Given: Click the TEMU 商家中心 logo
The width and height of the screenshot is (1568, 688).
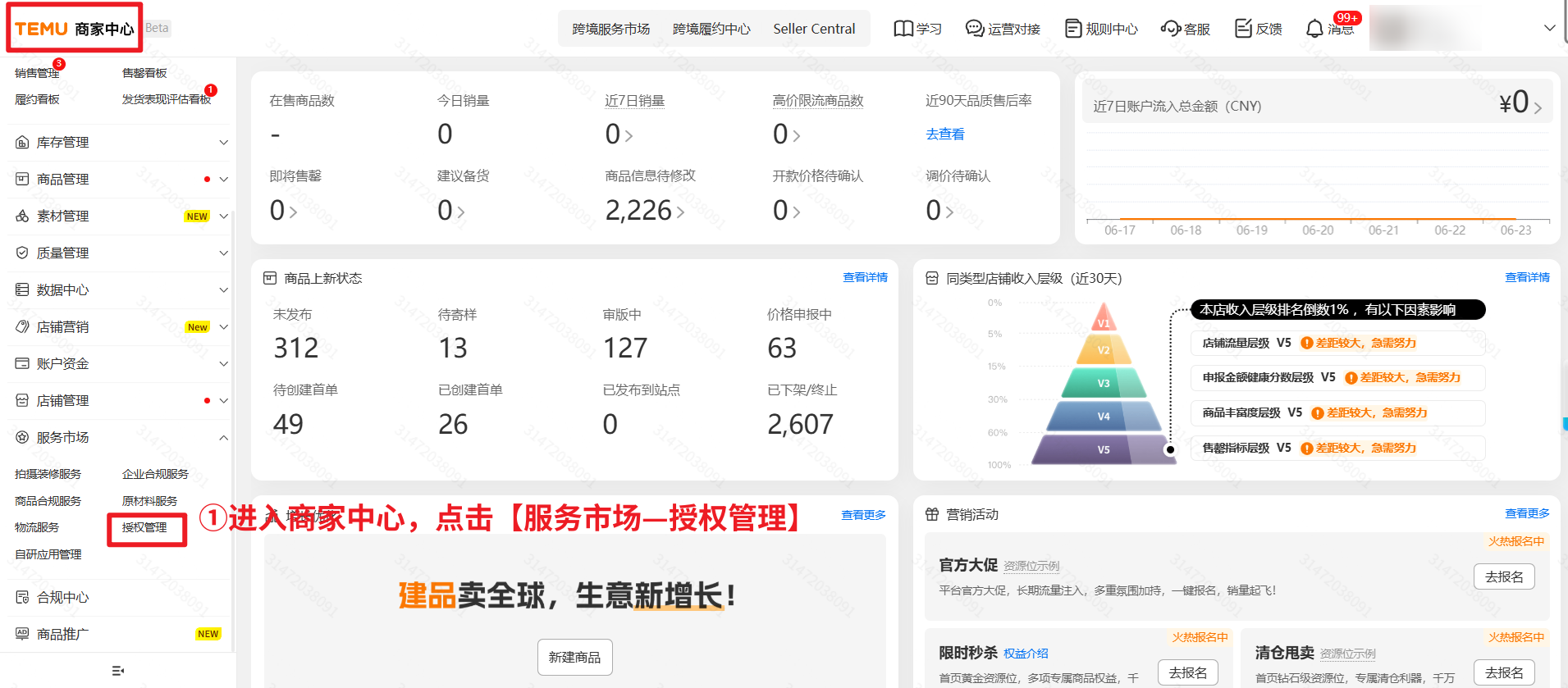Looking at the screenshot, I should click(74, 29).
